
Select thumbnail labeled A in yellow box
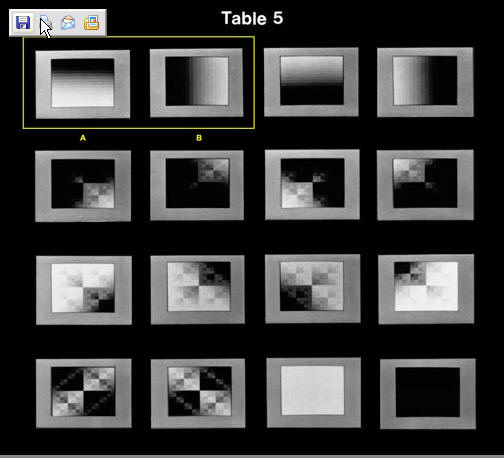pyautogui.click(x=83, y=84)
